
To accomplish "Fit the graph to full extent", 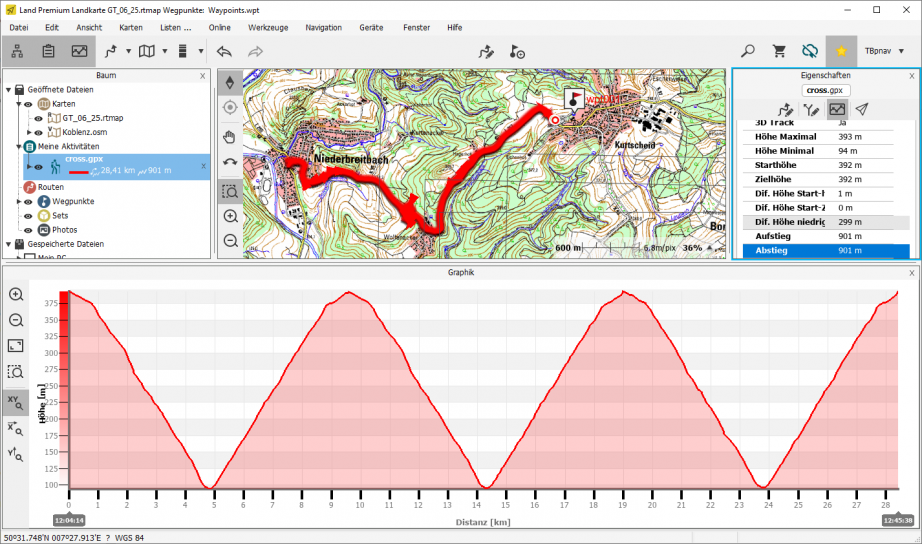I will (x=16, y=346).
